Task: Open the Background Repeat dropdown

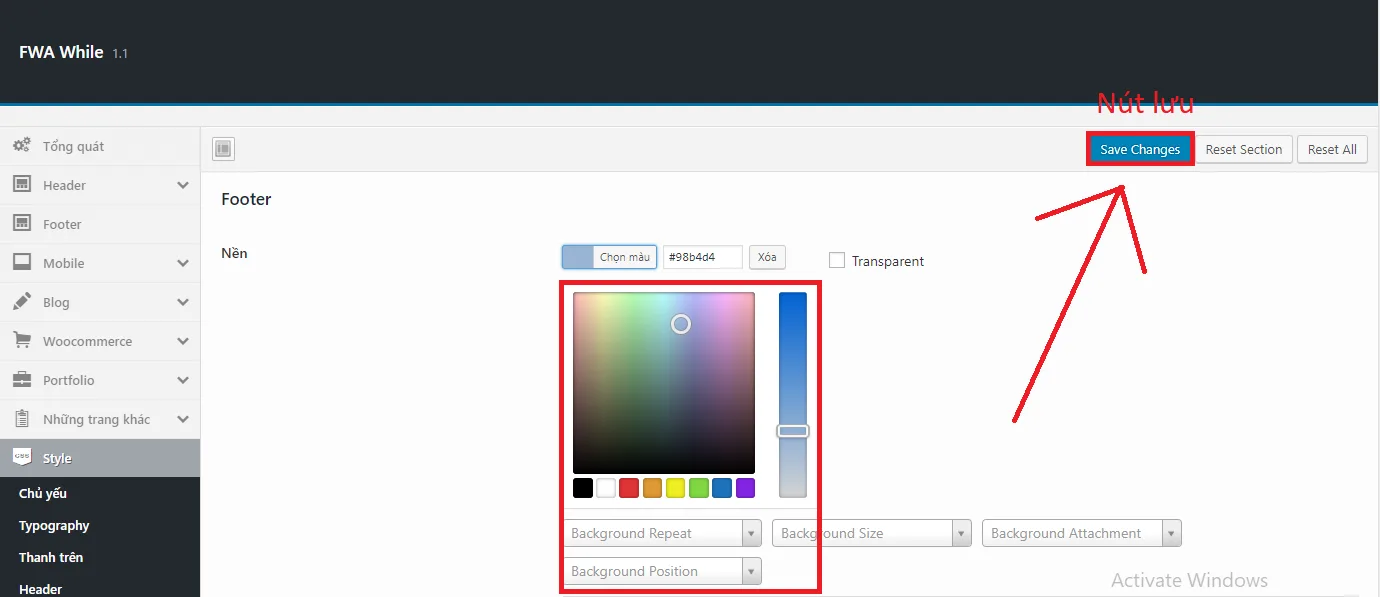Action: point(662,533)
